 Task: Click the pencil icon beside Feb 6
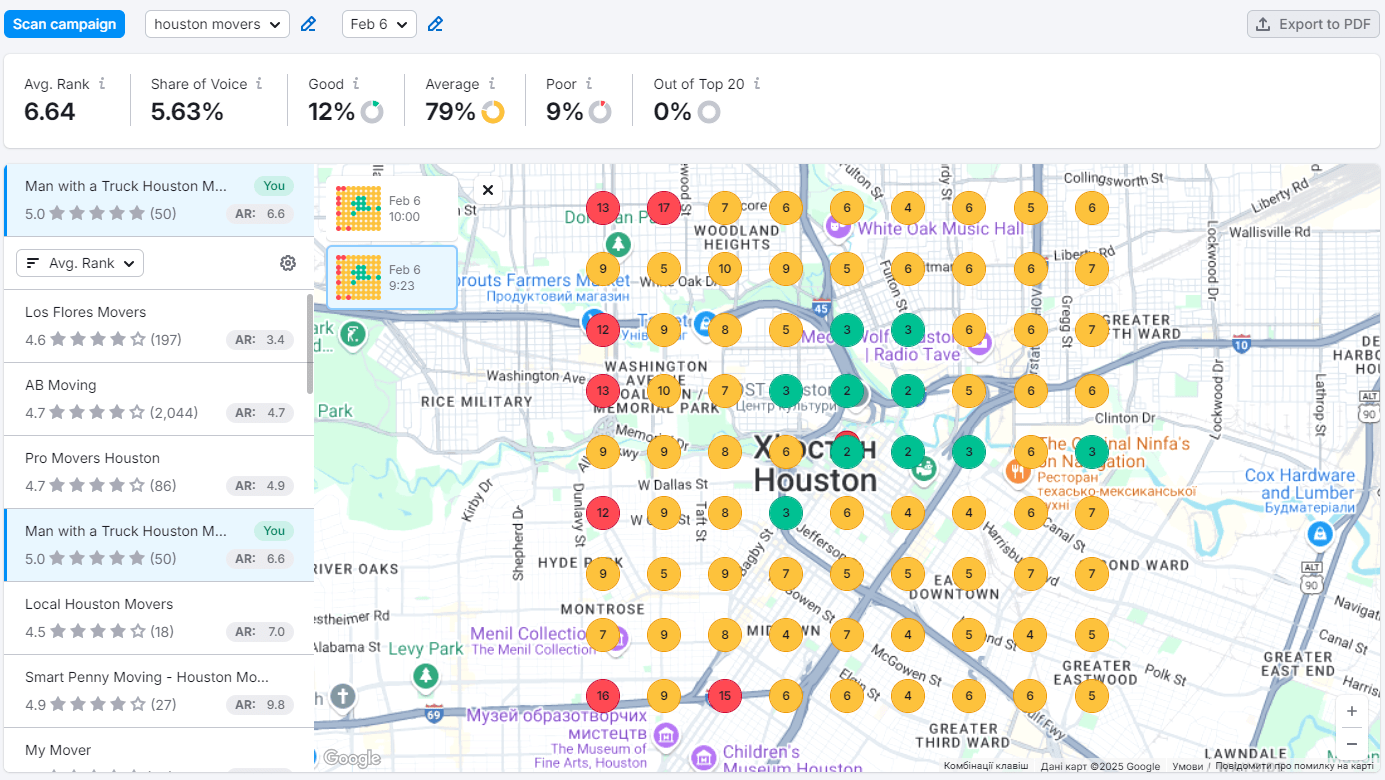[435, 24]
